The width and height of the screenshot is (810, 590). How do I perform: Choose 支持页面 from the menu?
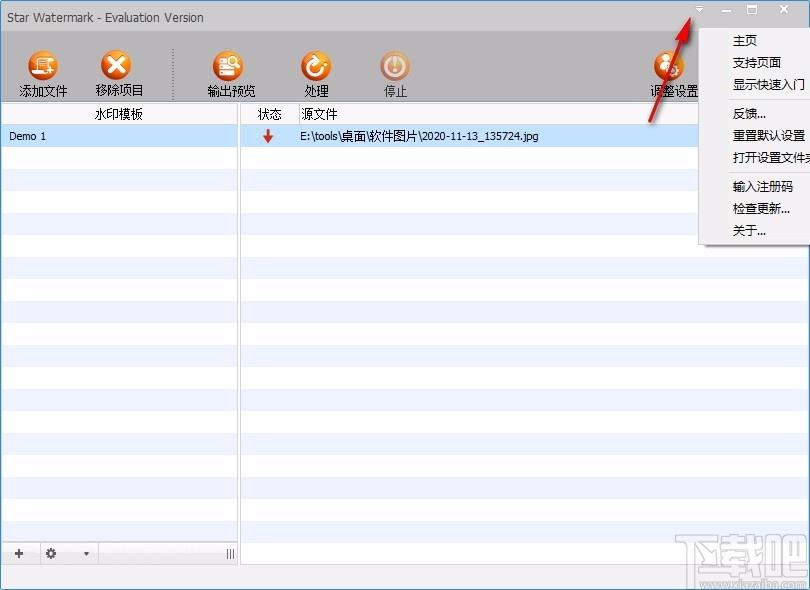coord(756,63)
